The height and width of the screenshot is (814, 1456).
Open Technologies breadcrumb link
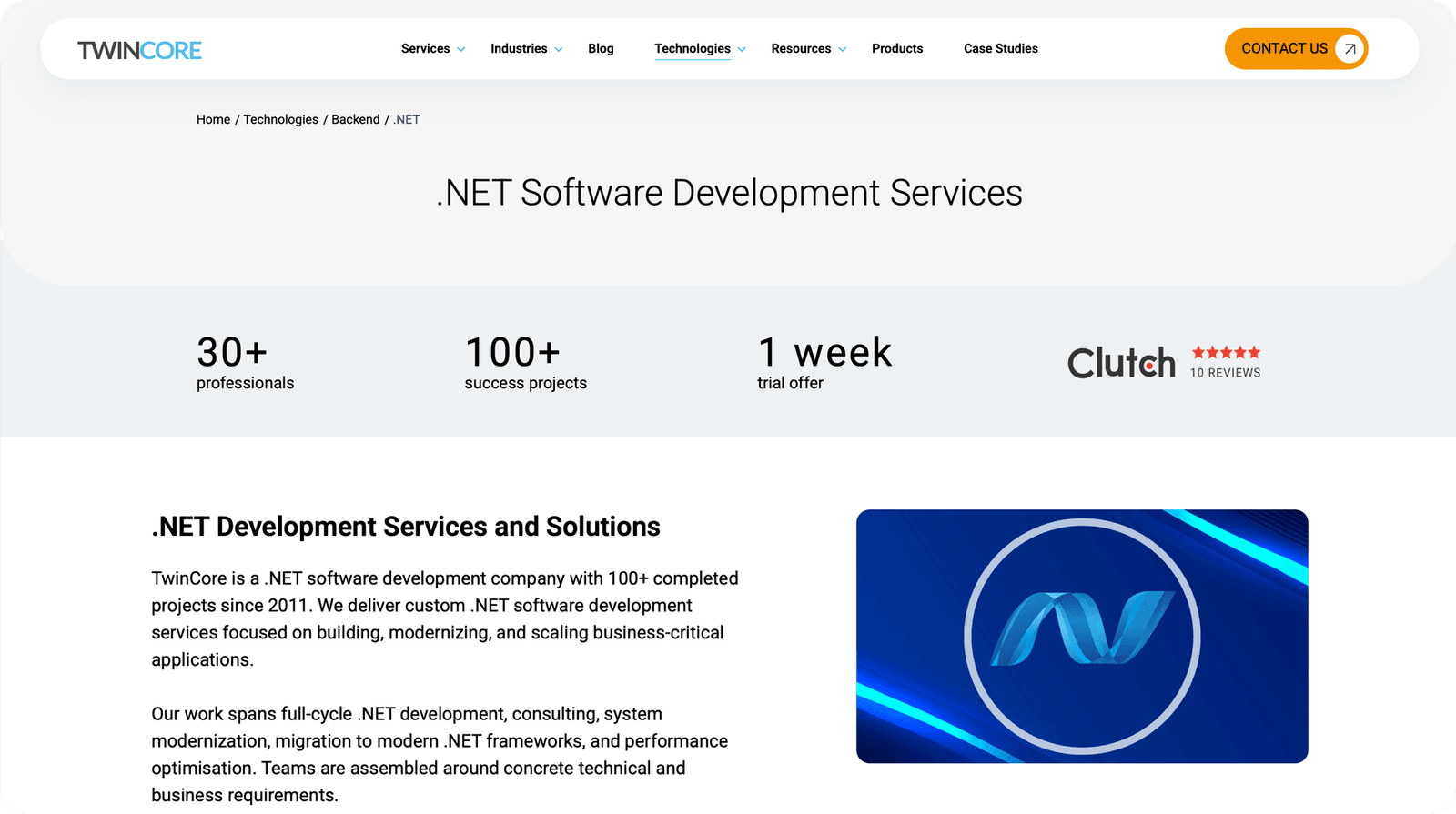(x=280, y=119)
